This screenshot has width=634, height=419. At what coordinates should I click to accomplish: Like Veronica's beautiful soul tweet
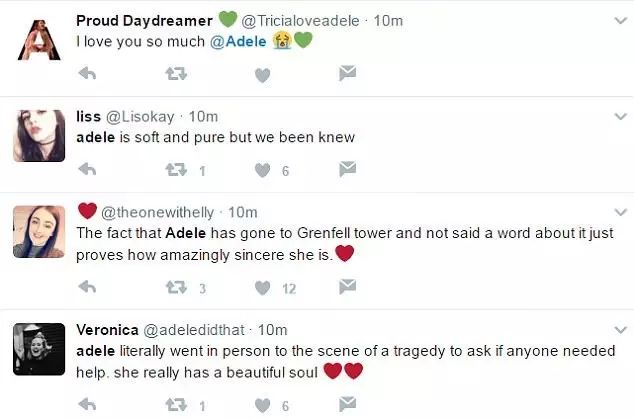pos(263,405)
